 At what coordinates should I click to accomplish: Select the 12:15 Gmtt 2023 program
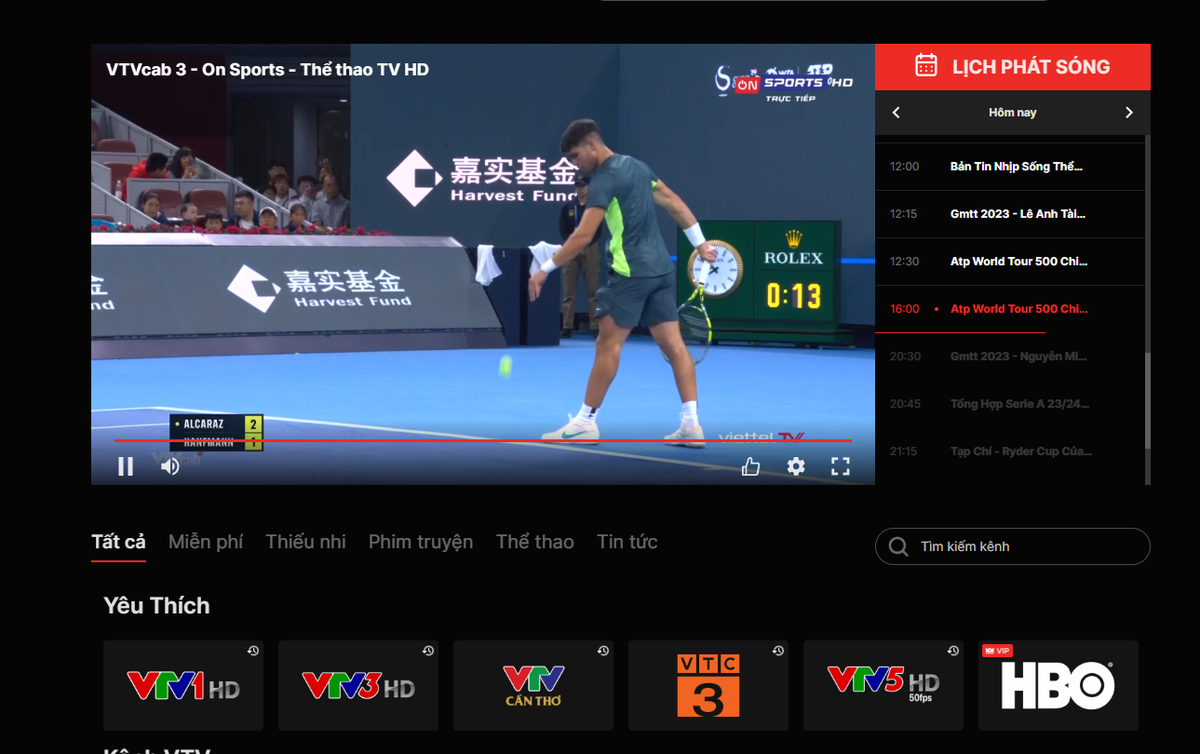pyautogui.click(x=1010, y=214)
